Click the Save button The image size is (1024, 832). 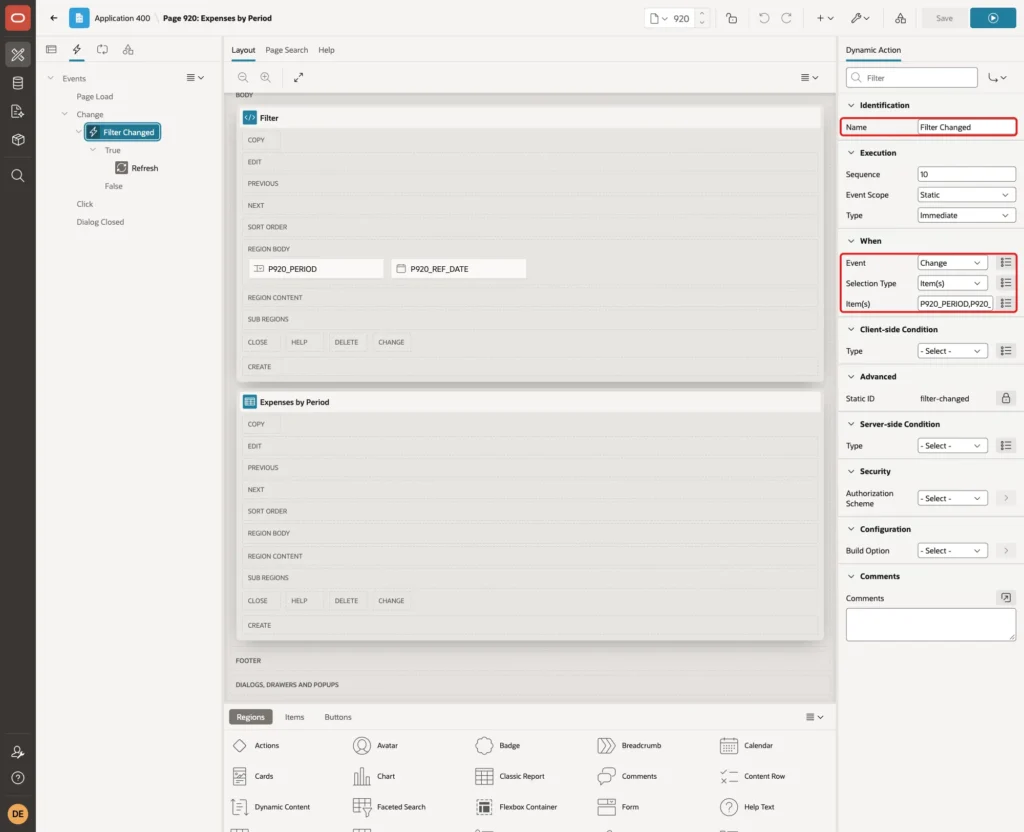click(x=944, y=18)
